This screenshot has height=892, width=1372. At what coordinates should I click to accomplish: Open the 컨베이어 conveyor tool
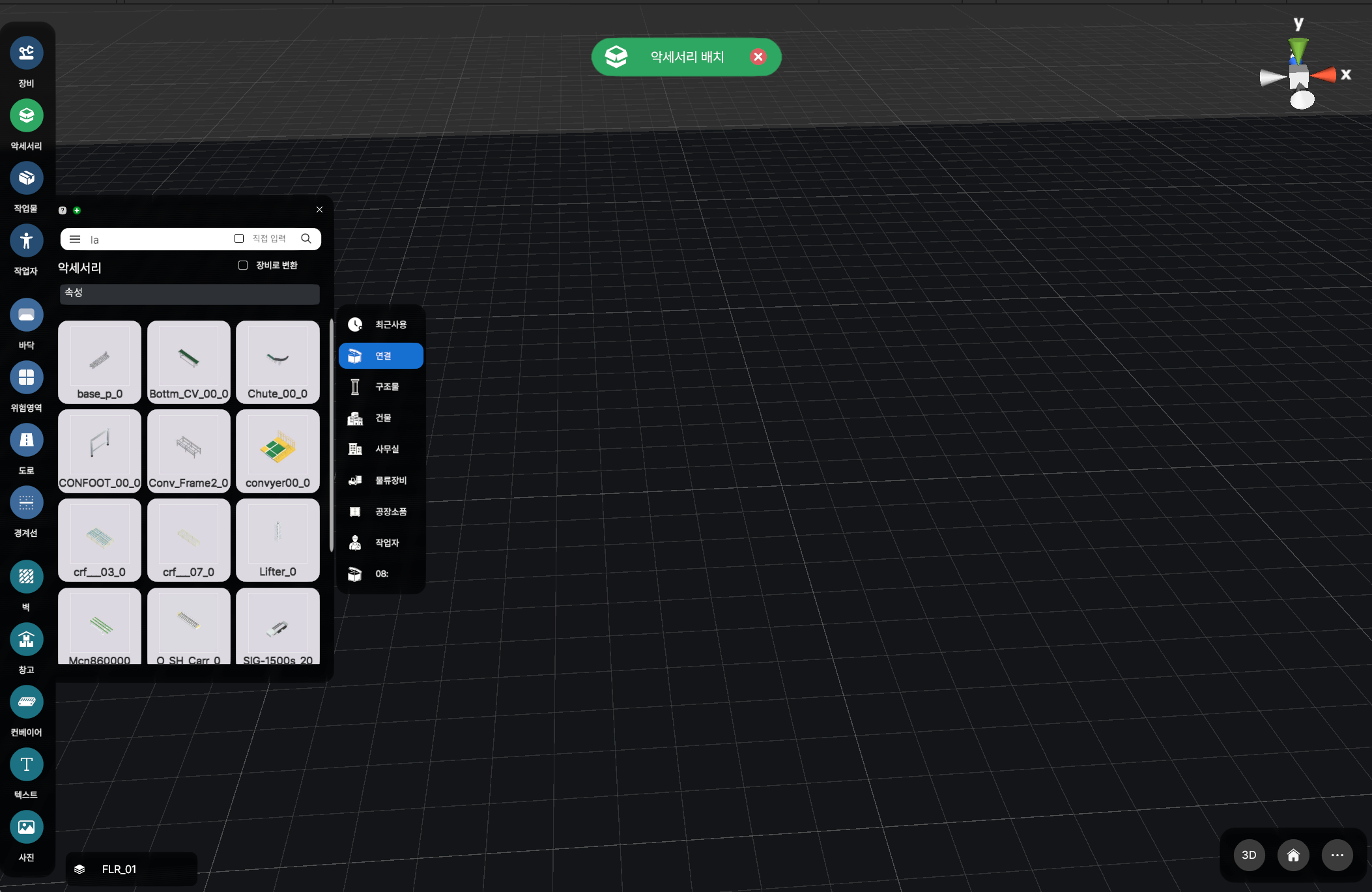[26, 702]
